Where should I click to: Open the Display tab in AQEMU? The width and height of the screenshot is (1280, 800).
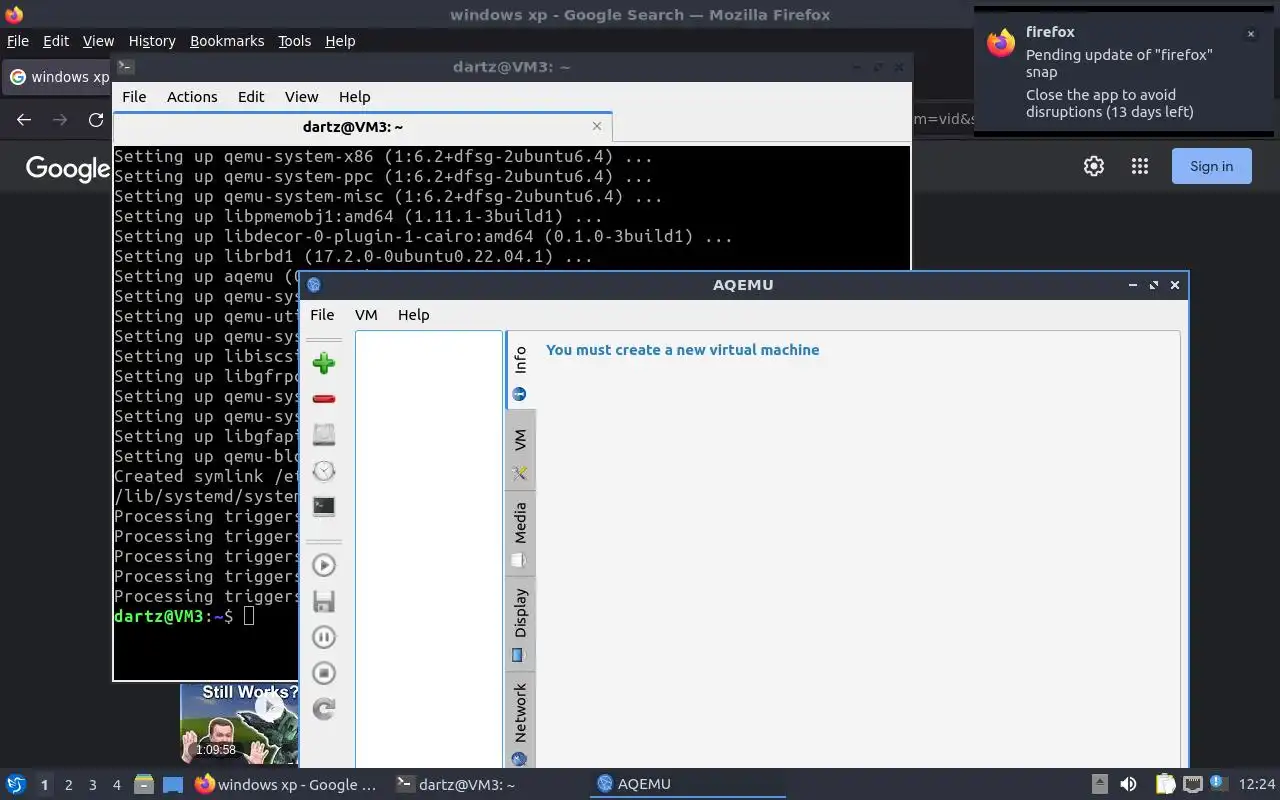pos(520,623)
